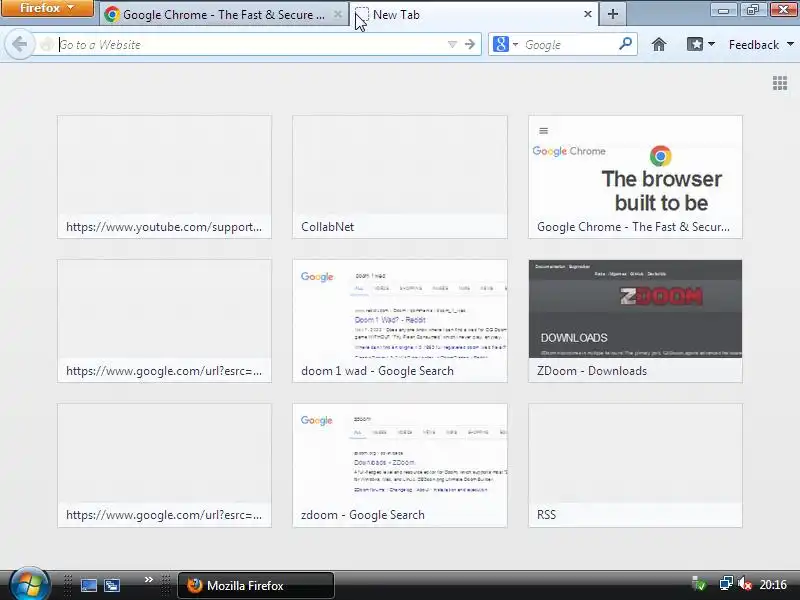Click the Chrome favicon on first tab
Screen dimensions: 800x600
point(112,14)
